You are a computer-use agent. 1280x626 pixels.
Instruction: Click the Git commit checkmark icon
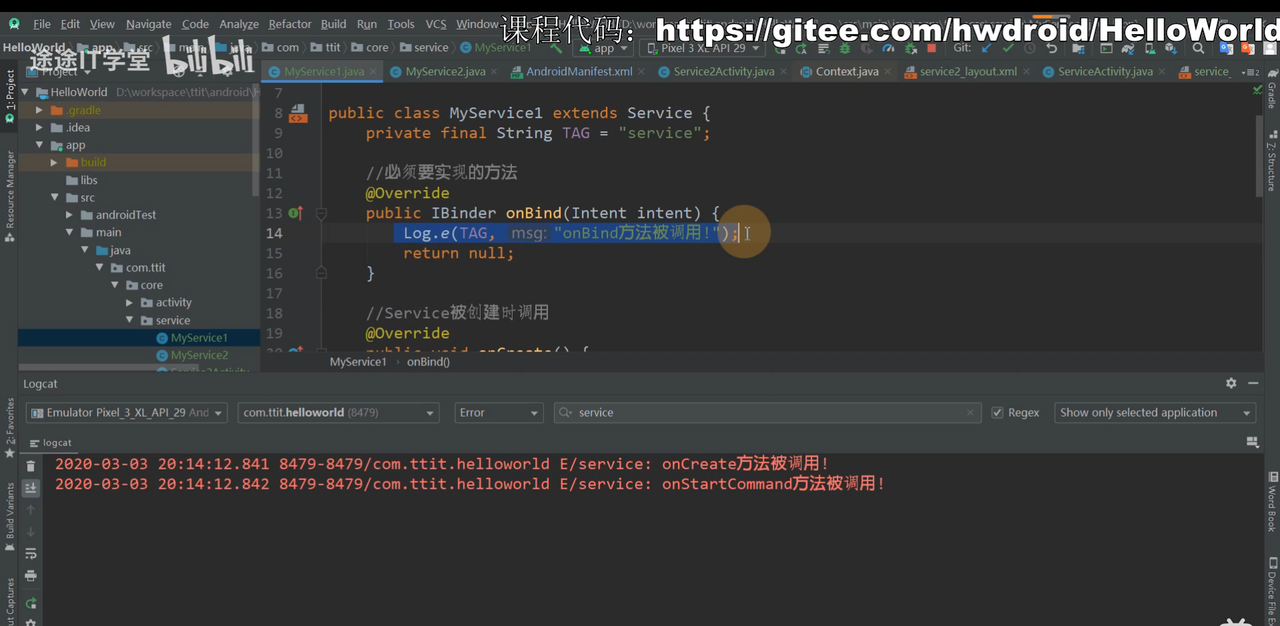coord(1008,48)
